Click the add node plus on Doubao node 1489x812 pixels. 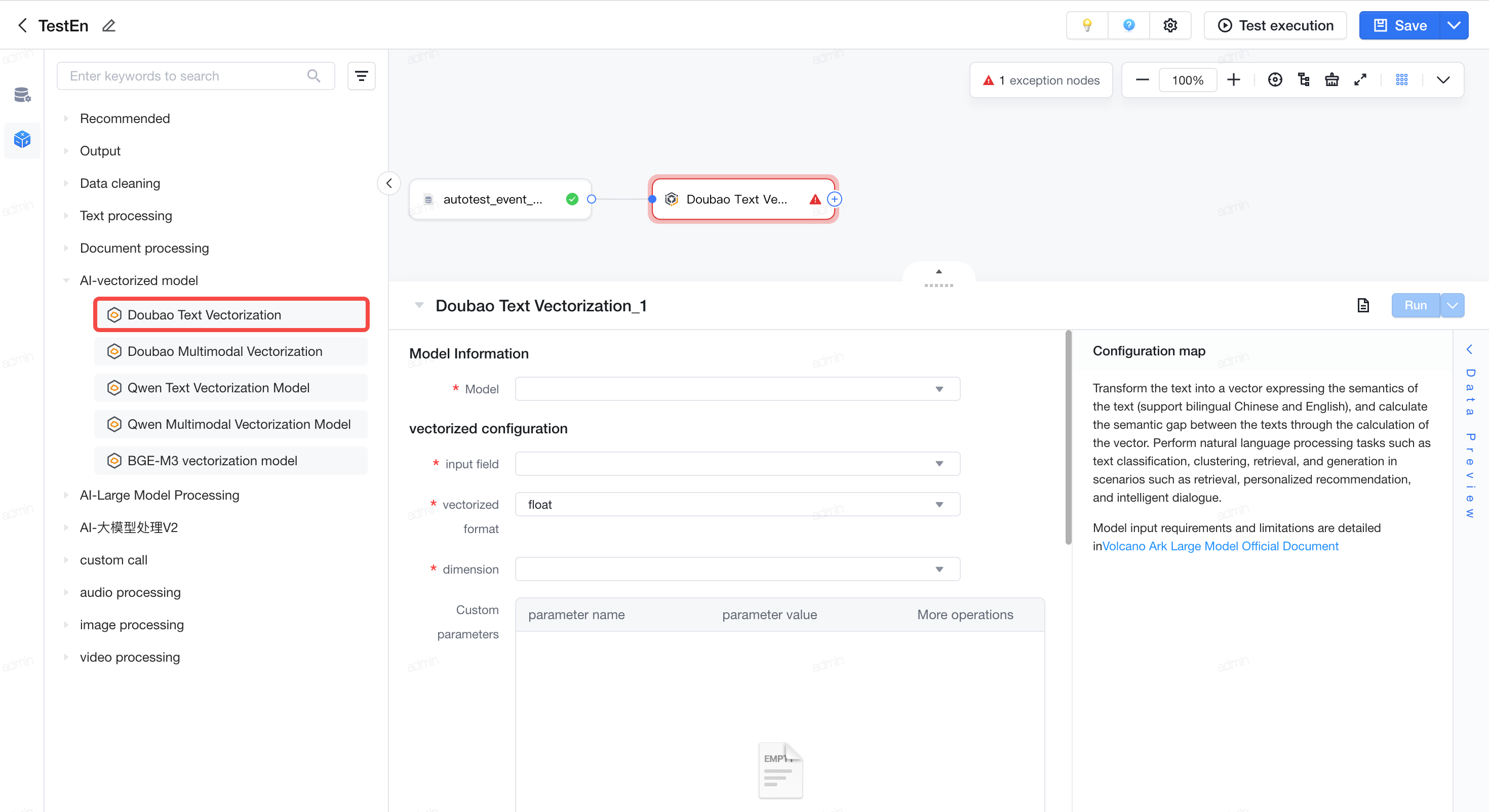tap(834, 199)
